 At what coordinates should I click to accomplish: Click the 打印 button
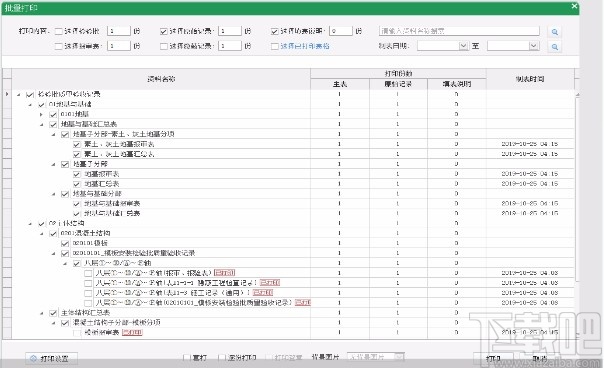tap(493, 358)
